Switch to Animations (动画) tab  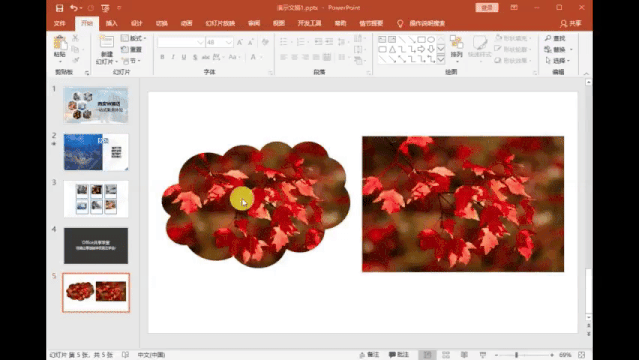coord(187,23)
